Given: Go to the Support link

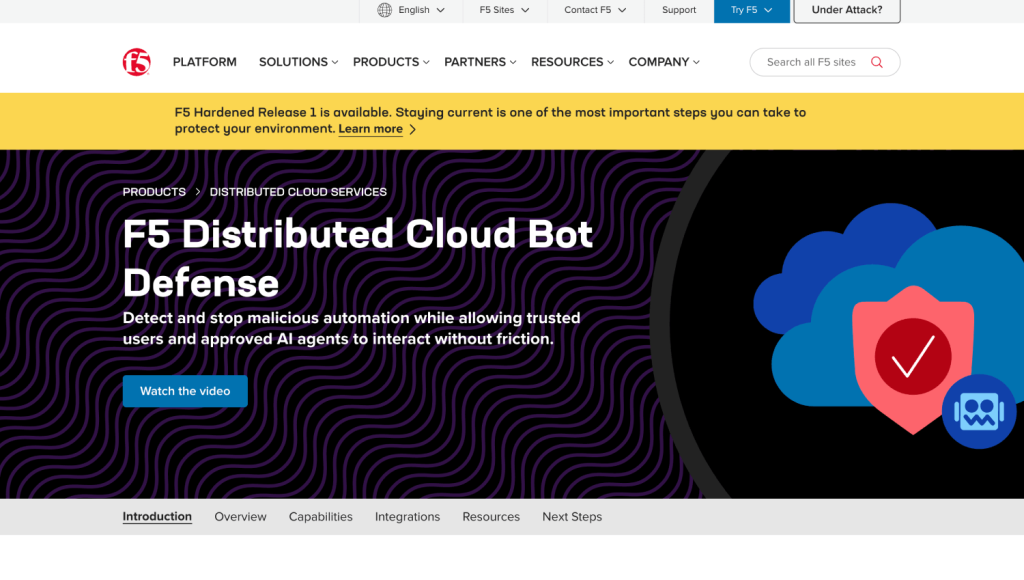Looking at the screenshot, I should (x=679, y=10).
